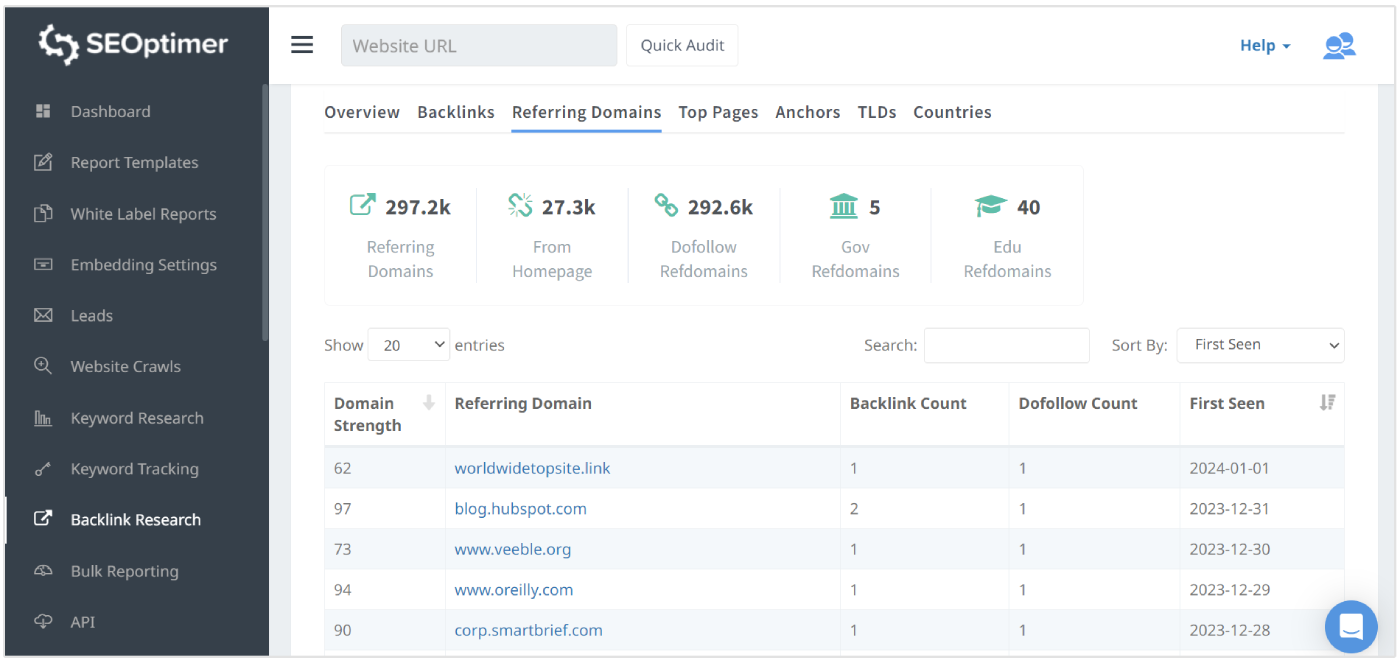
Task: Focus the table Search box
Action: pyautogui.click(x=1006, y=345)
